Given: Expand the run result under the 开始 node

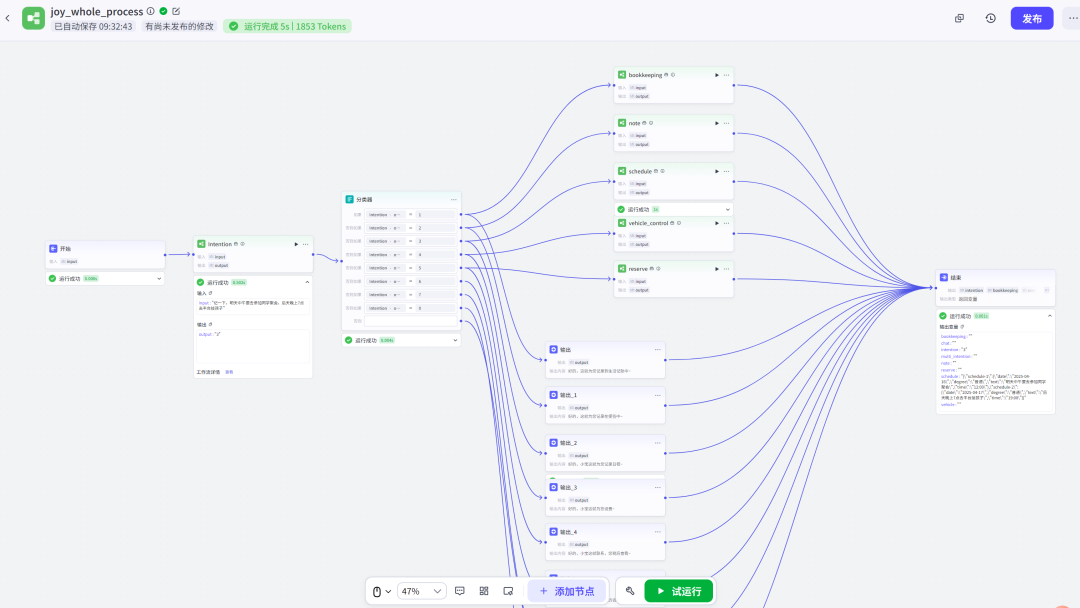Looking at the screenshot, I should tap(159, 279).
